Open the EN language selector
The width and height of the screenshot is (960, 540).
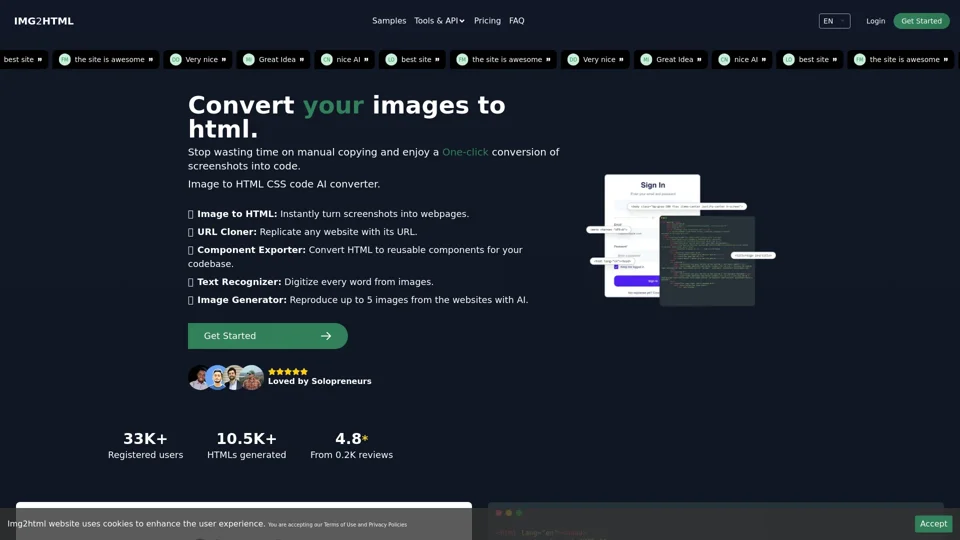pos(834,21)
